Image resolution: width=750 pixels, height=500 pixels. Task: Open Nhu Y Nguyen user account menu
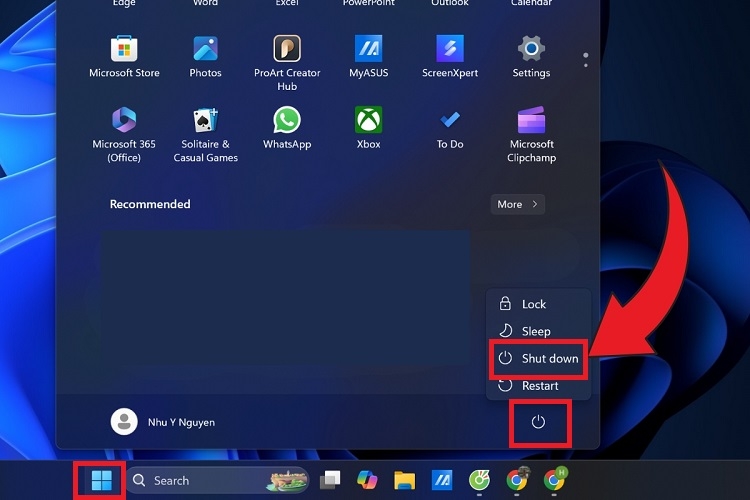tap(163, 422)
